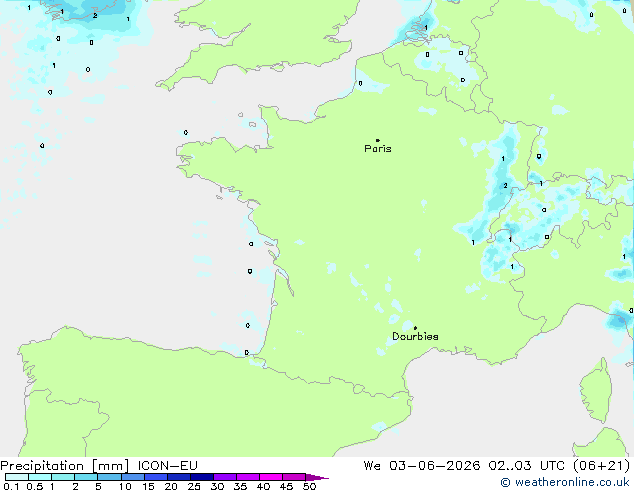Click the legend value '10'
Screen dimensions: 634x490
pyautogui.click(x=125, y=486)
